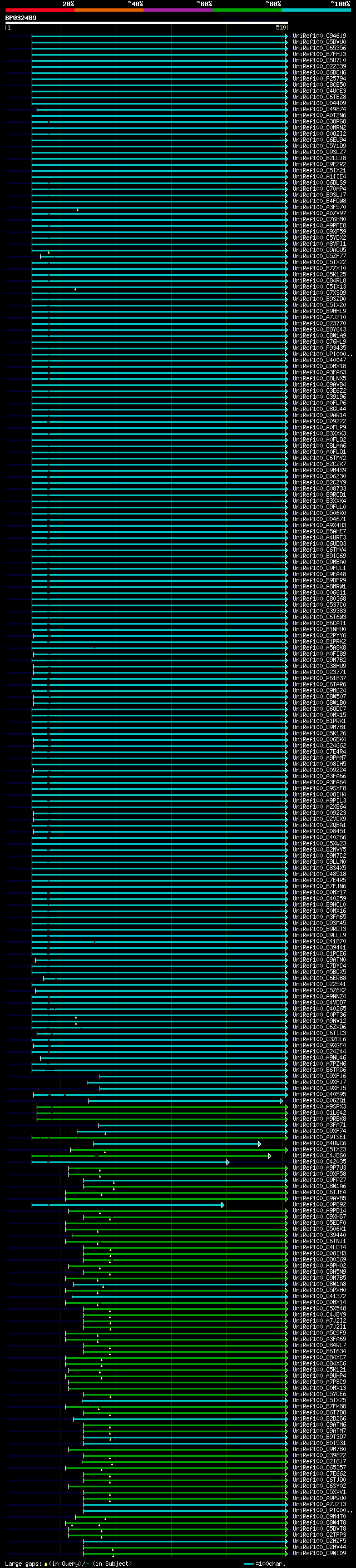Select label UniRef100_C8CE50
The width and height of the screenshot is (356, 1568).
click(x=319, y=85)
